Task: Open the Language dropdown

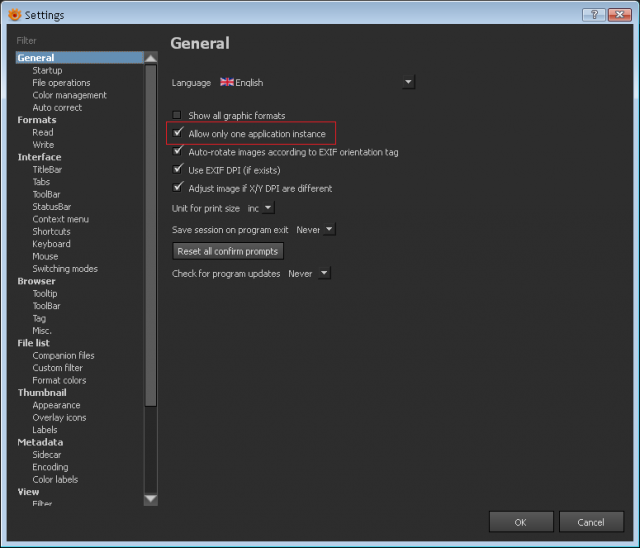Action: pyautogui.click(x=408, y=82)
